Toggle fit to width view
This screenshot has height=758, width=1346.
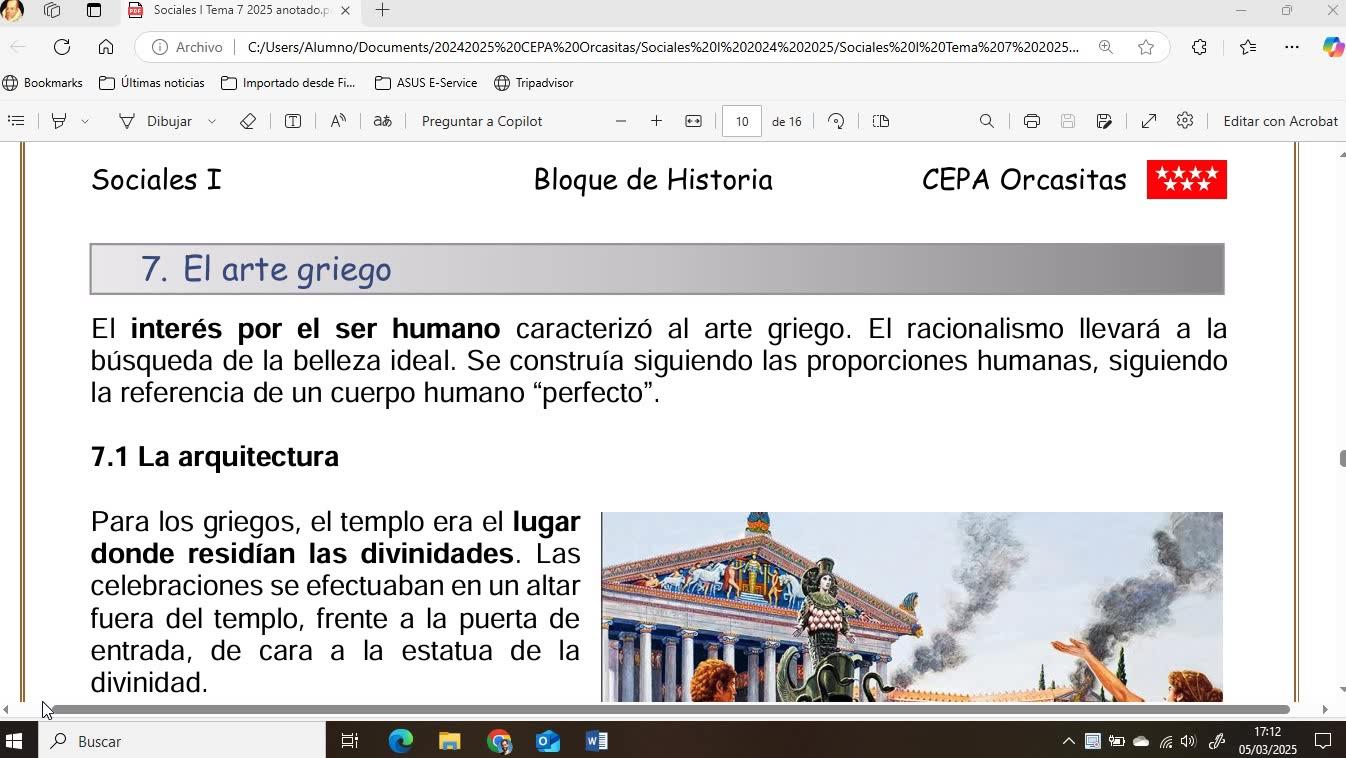(x=693, y=121)
